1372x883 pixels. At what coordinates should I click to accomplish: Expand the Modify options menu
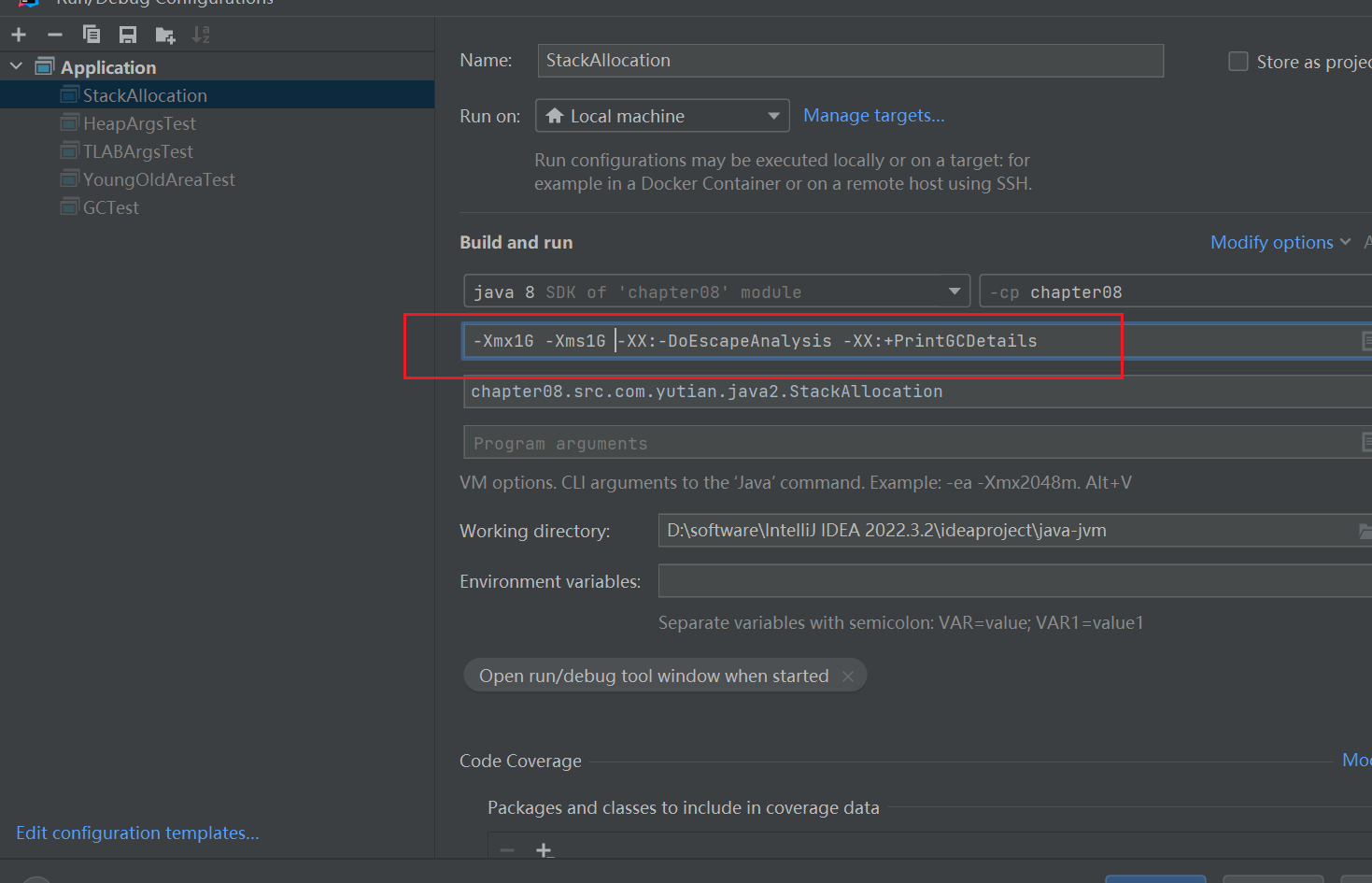(x=1280, y=242)
